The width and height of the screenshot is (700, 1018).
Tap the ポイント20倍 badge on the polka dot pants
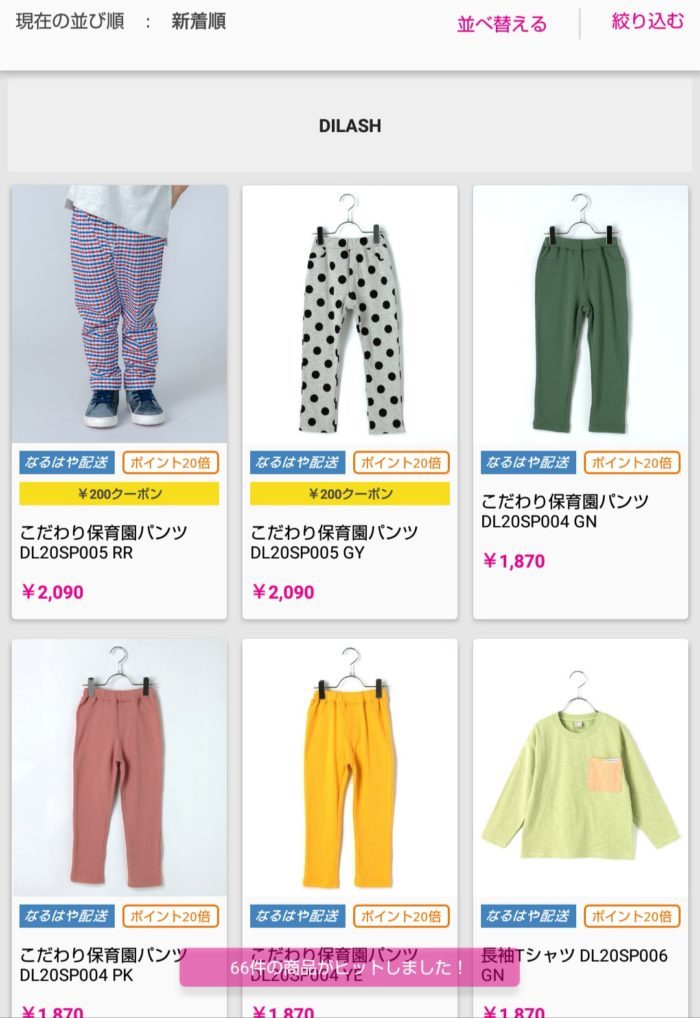coord(401,462)
